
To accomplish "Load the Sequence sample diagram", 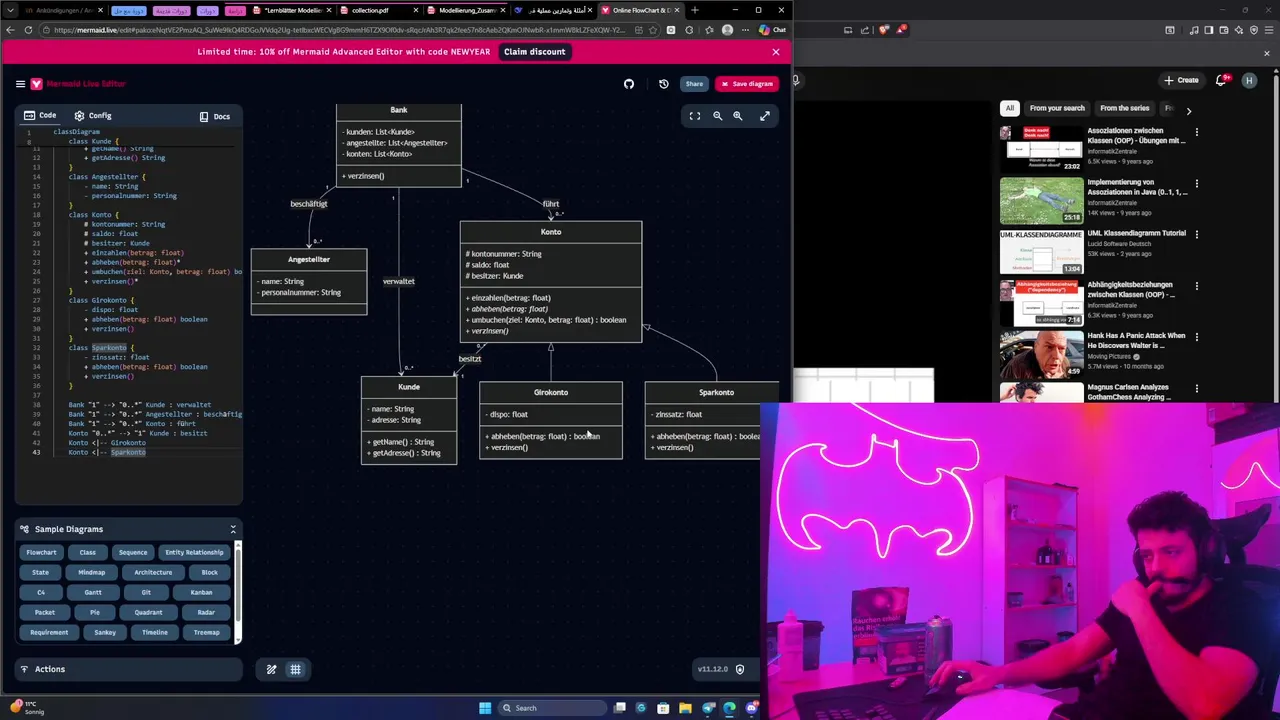I will 133,552.
